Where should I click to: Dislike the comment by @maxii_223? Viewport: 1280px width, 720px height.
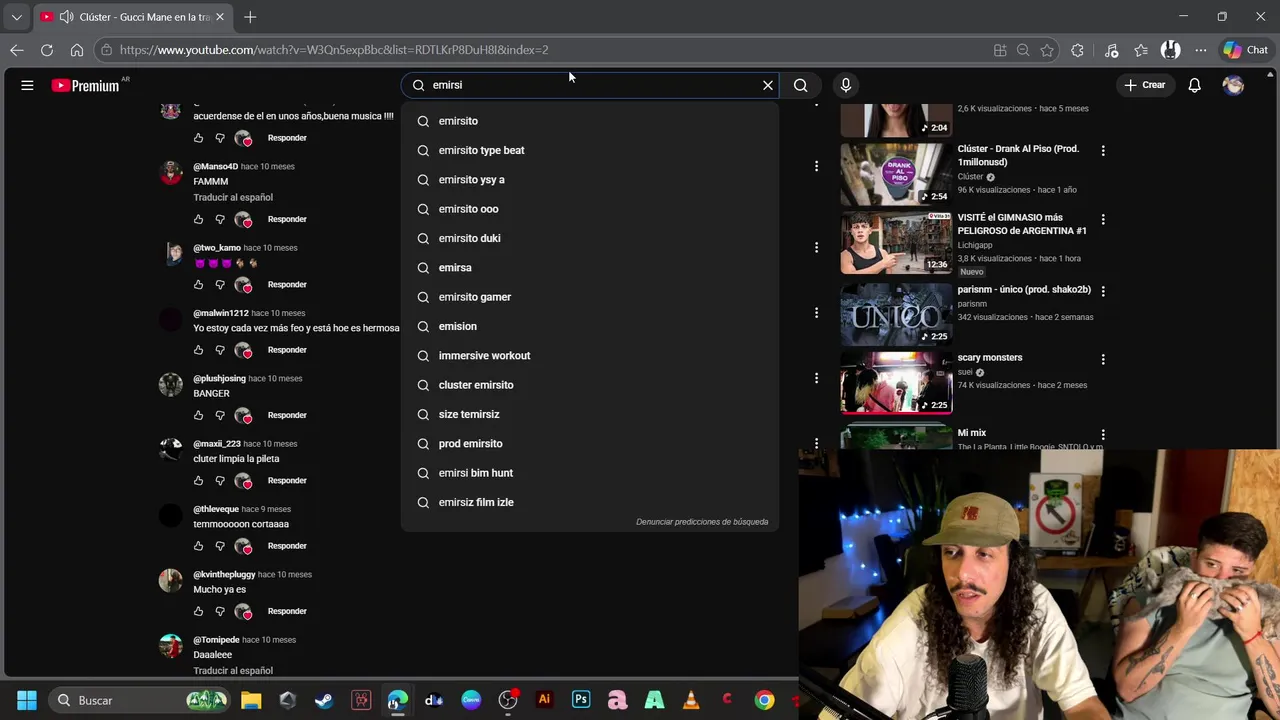pyautogui.click(x=220, y=480)
